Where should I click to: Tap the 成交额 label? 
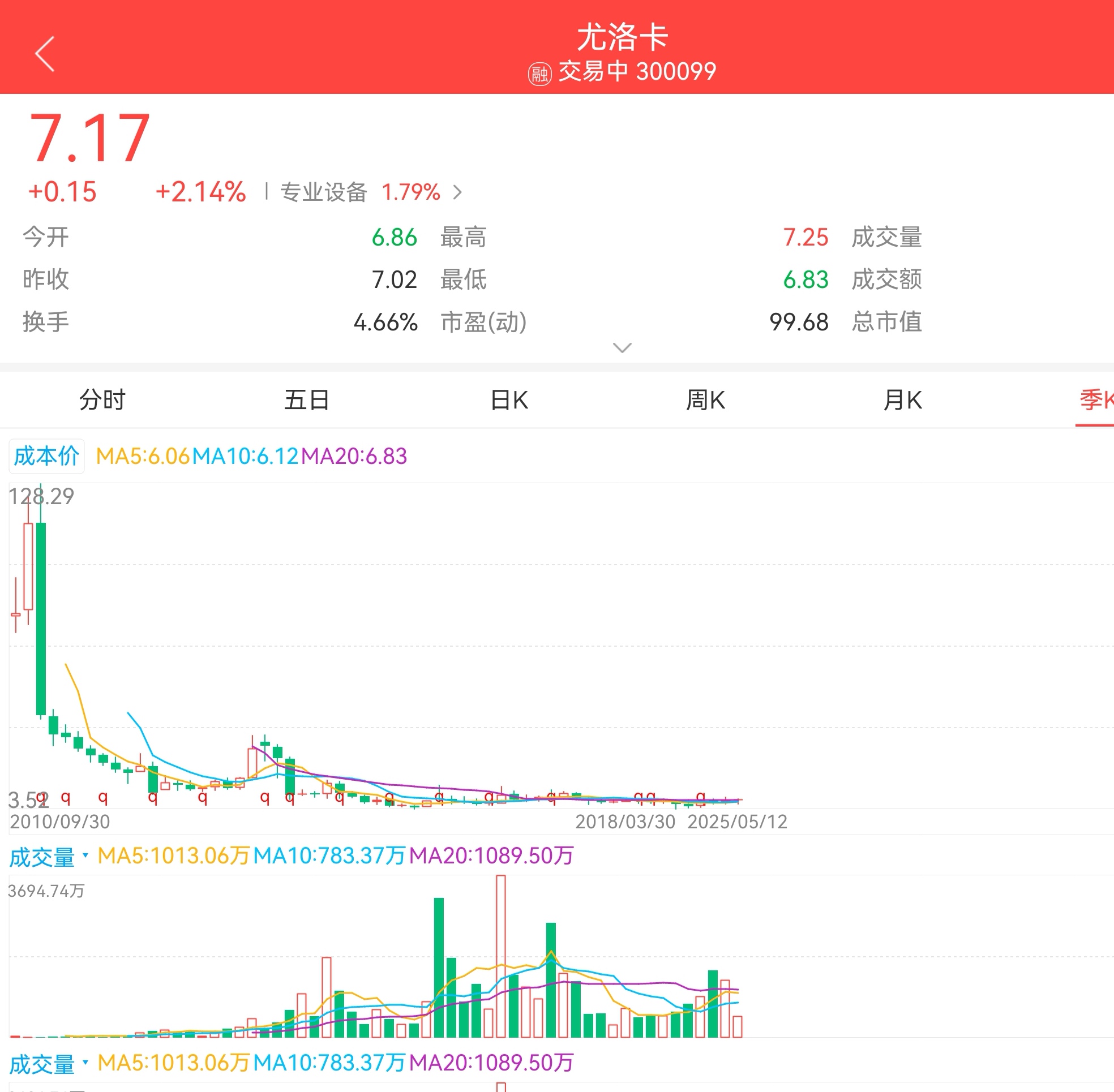click(x=886, y=280)
